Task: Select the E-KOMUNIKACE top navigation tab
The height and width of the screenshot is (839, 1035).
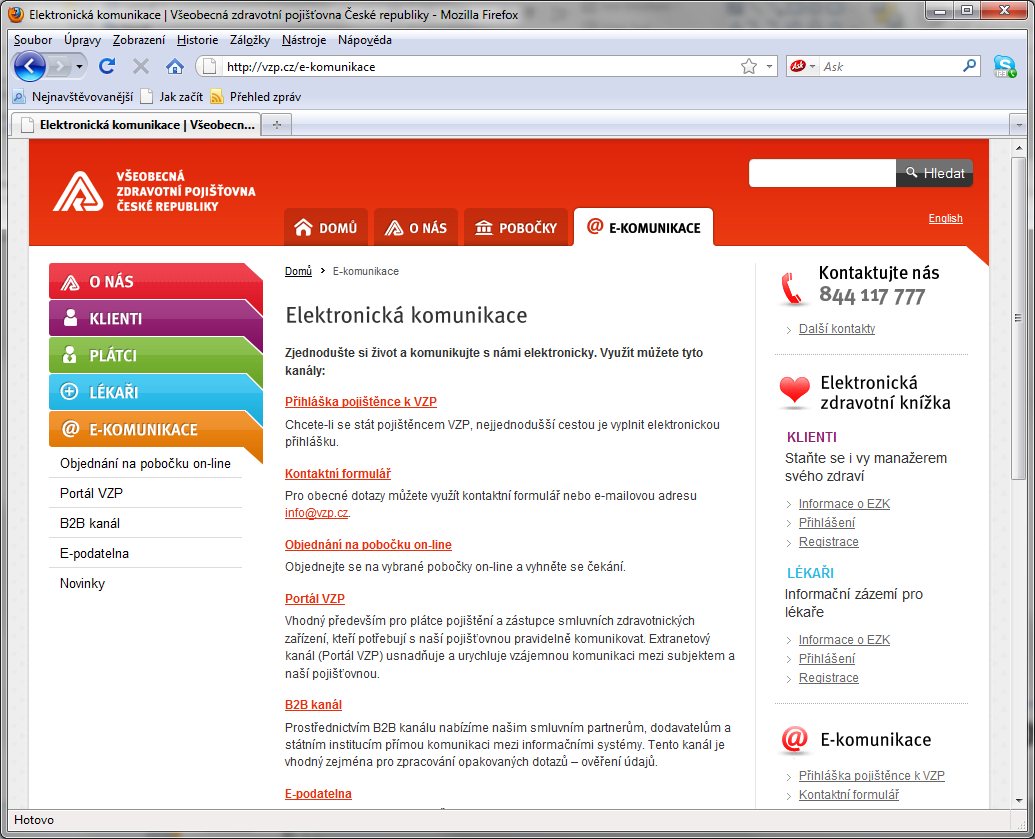Action: [644, 227]
